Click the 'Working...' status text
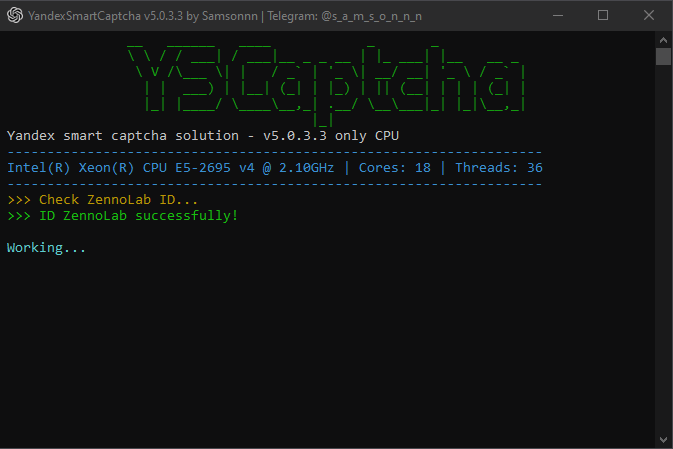The width and height of the screenshot is (673, 449). (x=46, y=247)
